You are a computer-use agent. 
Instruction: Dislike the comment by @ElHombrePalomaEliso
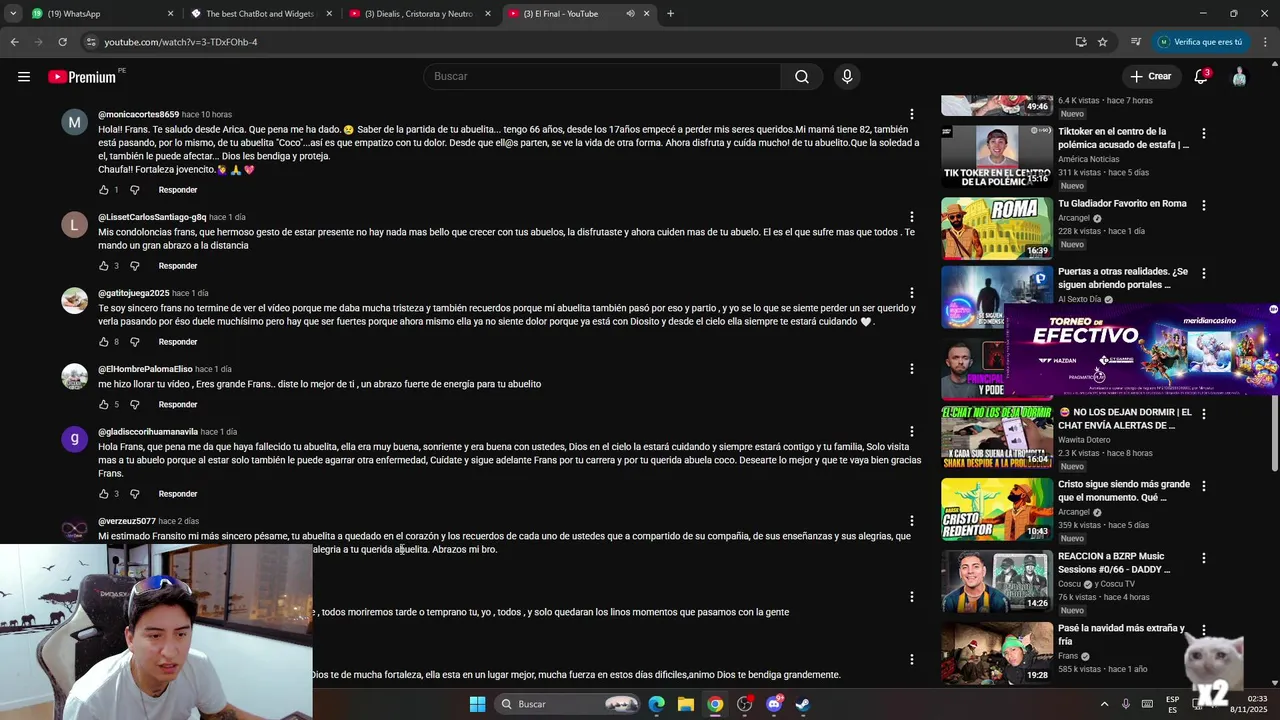tap(135, 405)
